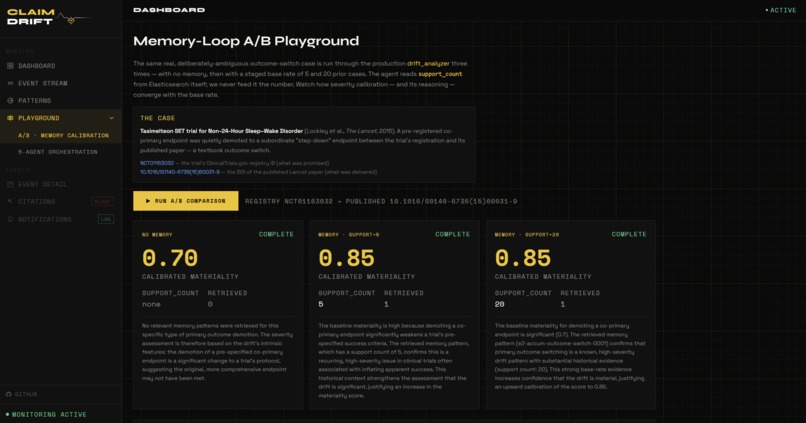
Task: Click the No Memory card label
Action: [157, 235]
